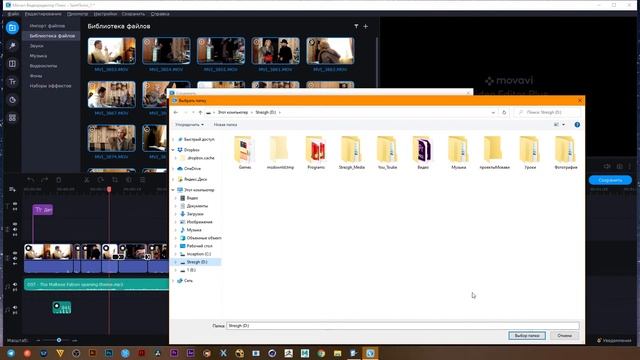The width and height of the screenshot is (640, 360).
Task: Click the redo arrow above timeline
Action: (x=44, y=180)
